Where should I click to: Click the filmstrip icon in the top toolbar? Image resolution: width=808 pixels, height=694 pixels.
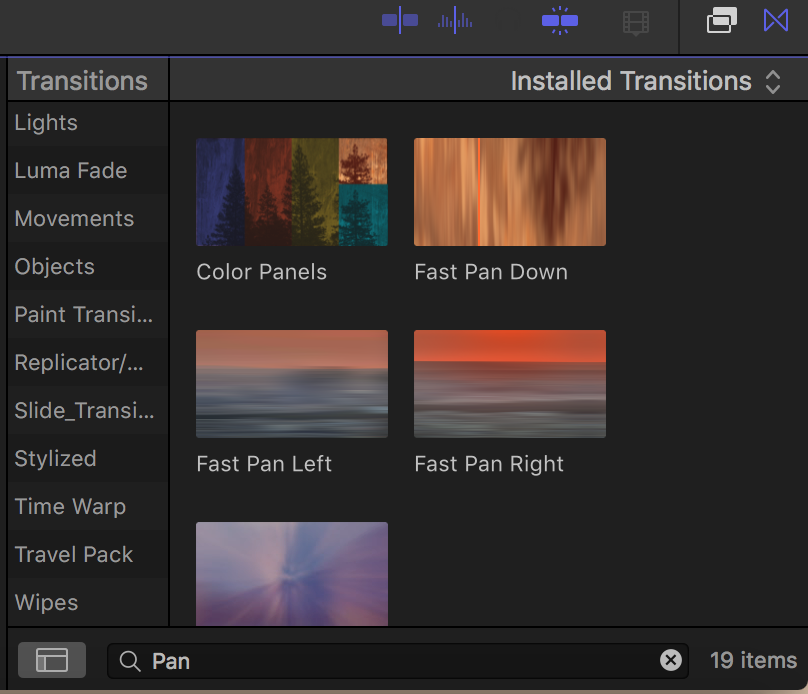tap(636, 22)
